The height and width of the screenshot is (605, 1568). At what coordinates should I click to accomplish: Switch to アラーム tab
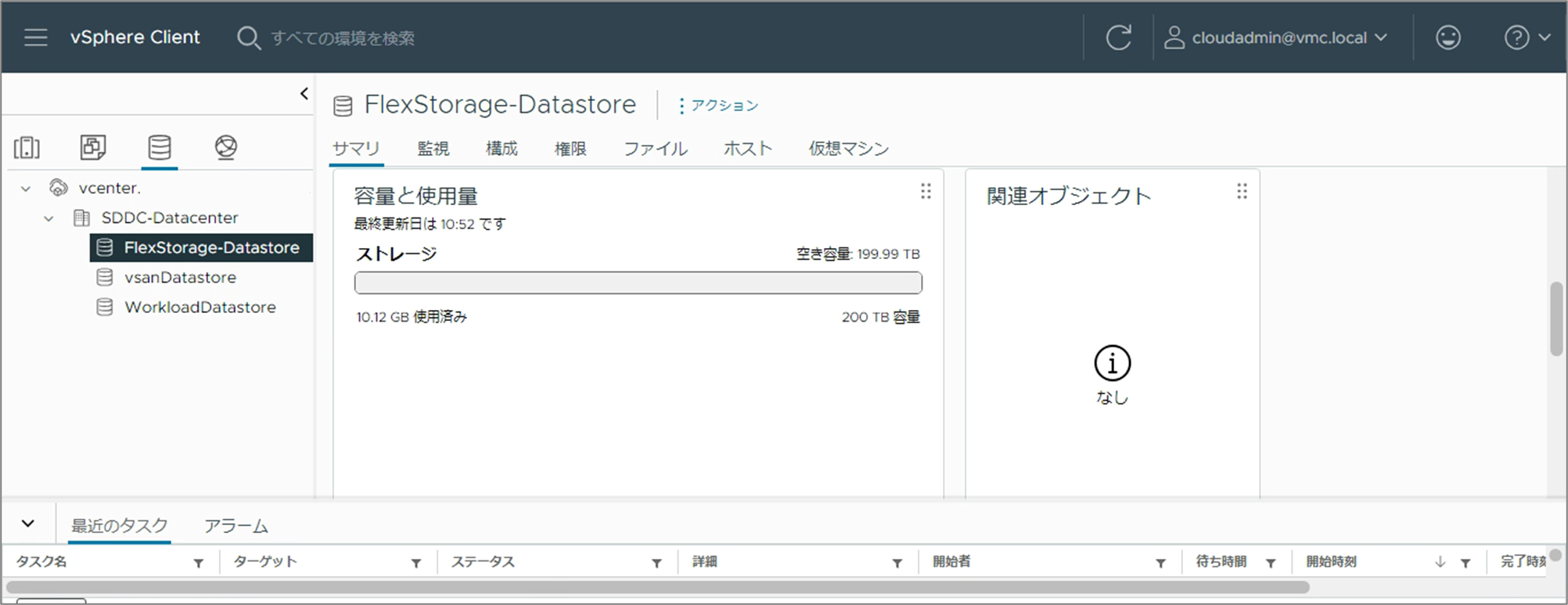click(x=236, y=525)
